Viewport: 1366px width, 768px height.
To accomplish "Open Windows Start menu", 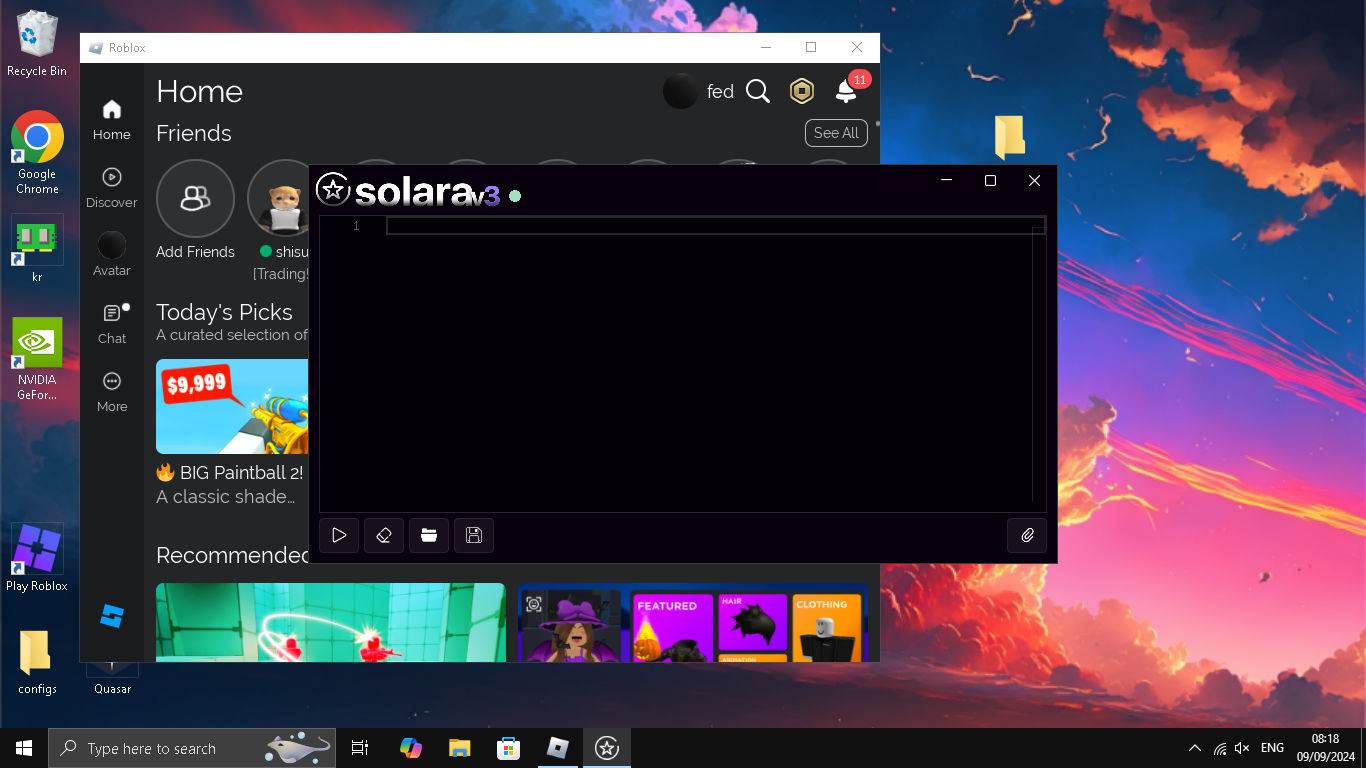I will tap(24, 748).
